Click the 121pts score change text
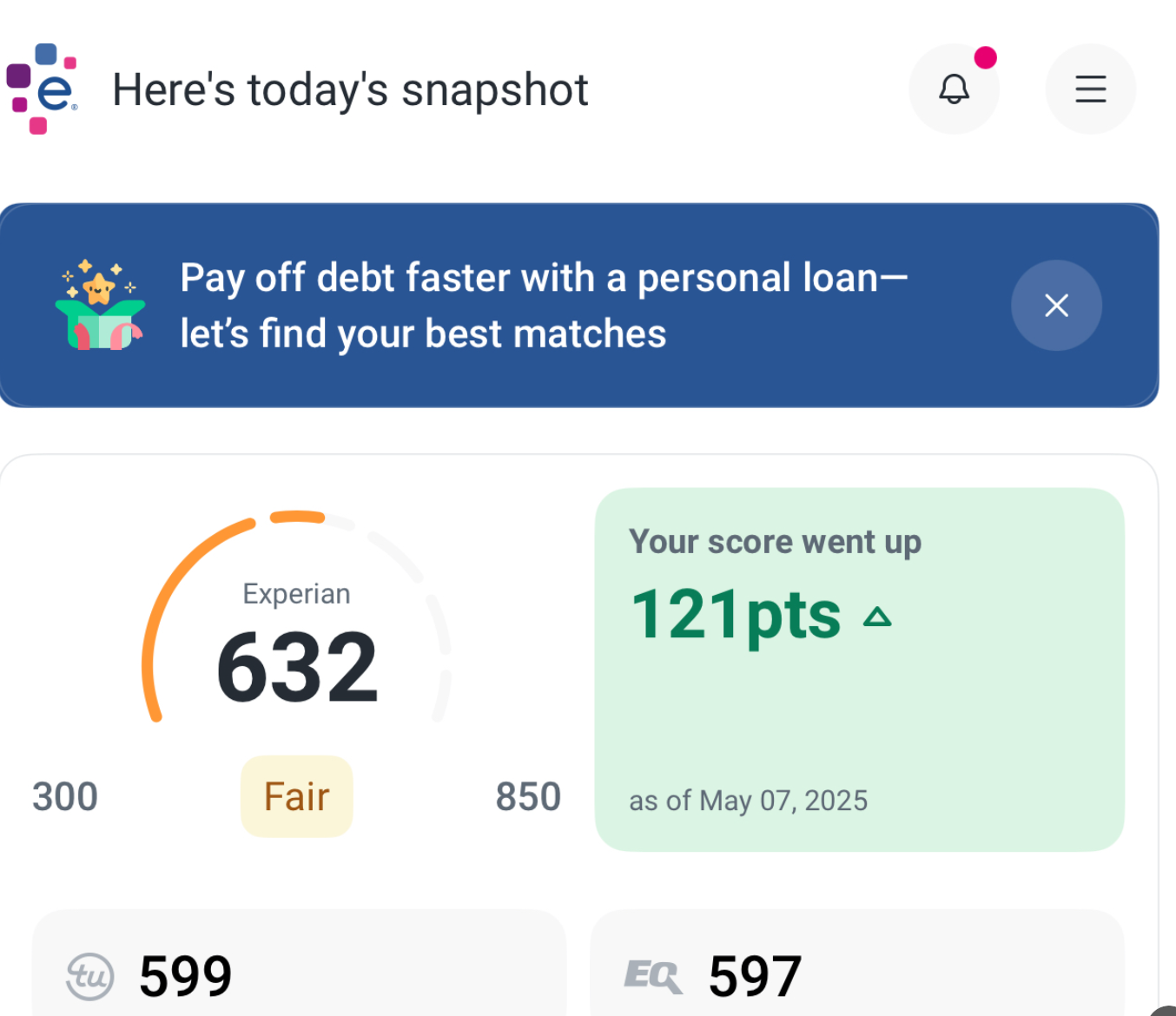The image size is (1176, 1016). (x=736, y=616)
